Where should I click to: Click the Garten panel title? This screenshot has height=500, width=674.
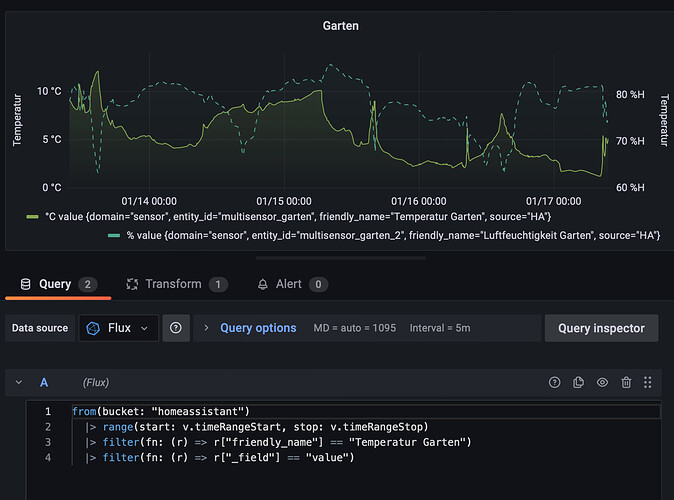(340, 26)
